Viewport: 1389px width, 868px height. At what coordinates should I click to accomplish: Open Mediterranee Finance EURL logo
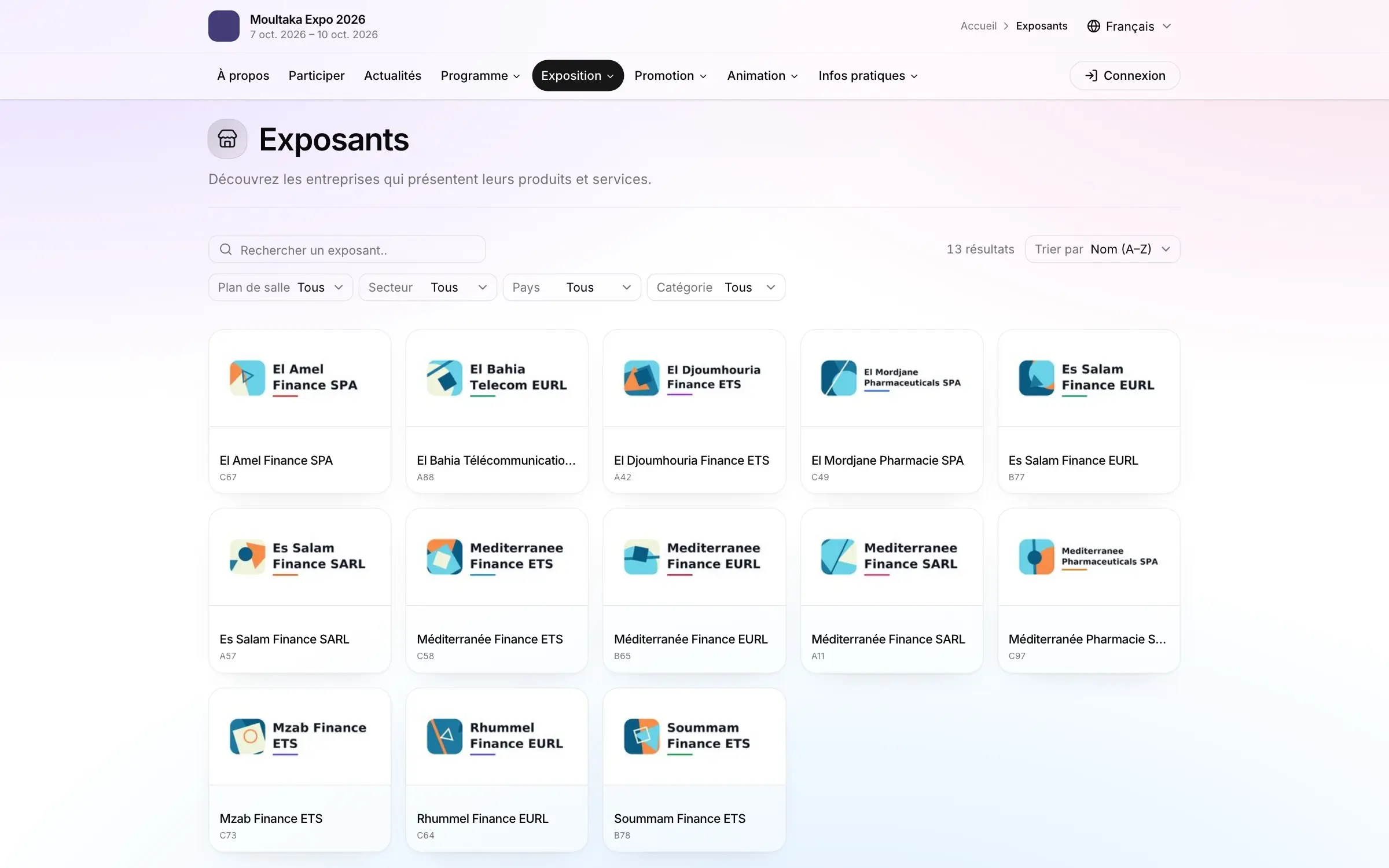pyautogui.click(x=692, y=557)
